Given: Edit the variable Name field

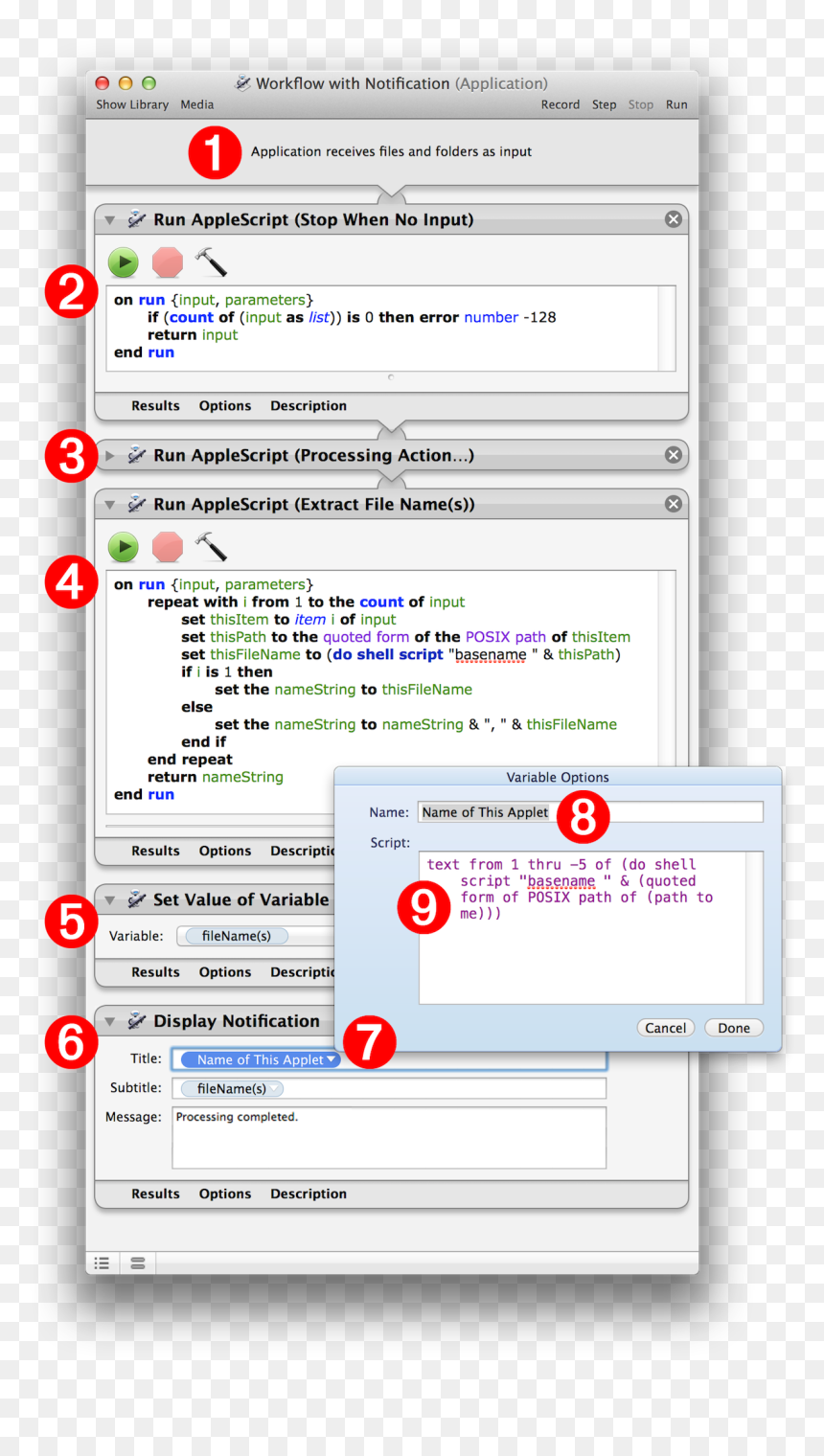Looking at the screenshot, I should [x=590, y=812].
